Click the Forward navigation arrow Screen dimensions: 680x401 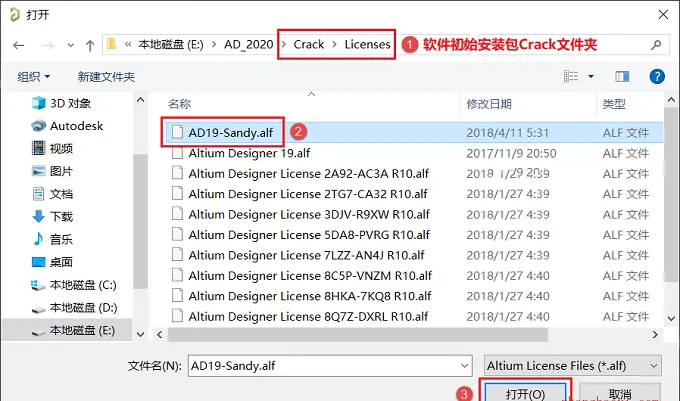click(x=48, y=45)
